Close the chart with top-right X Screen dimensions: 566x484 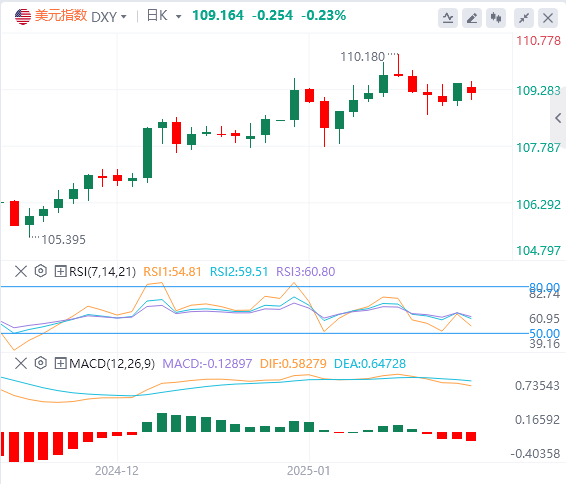pos(548,18)
